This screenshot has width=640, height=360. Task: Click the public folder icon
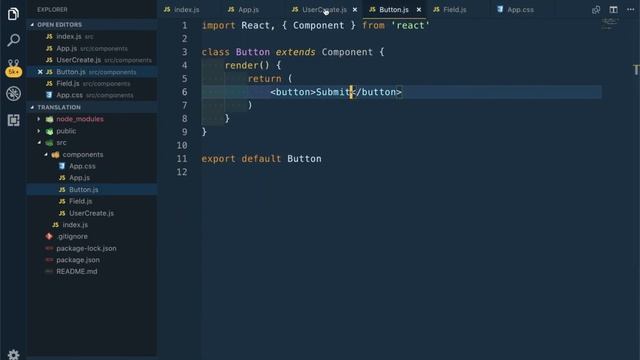[x=49, y=131]
